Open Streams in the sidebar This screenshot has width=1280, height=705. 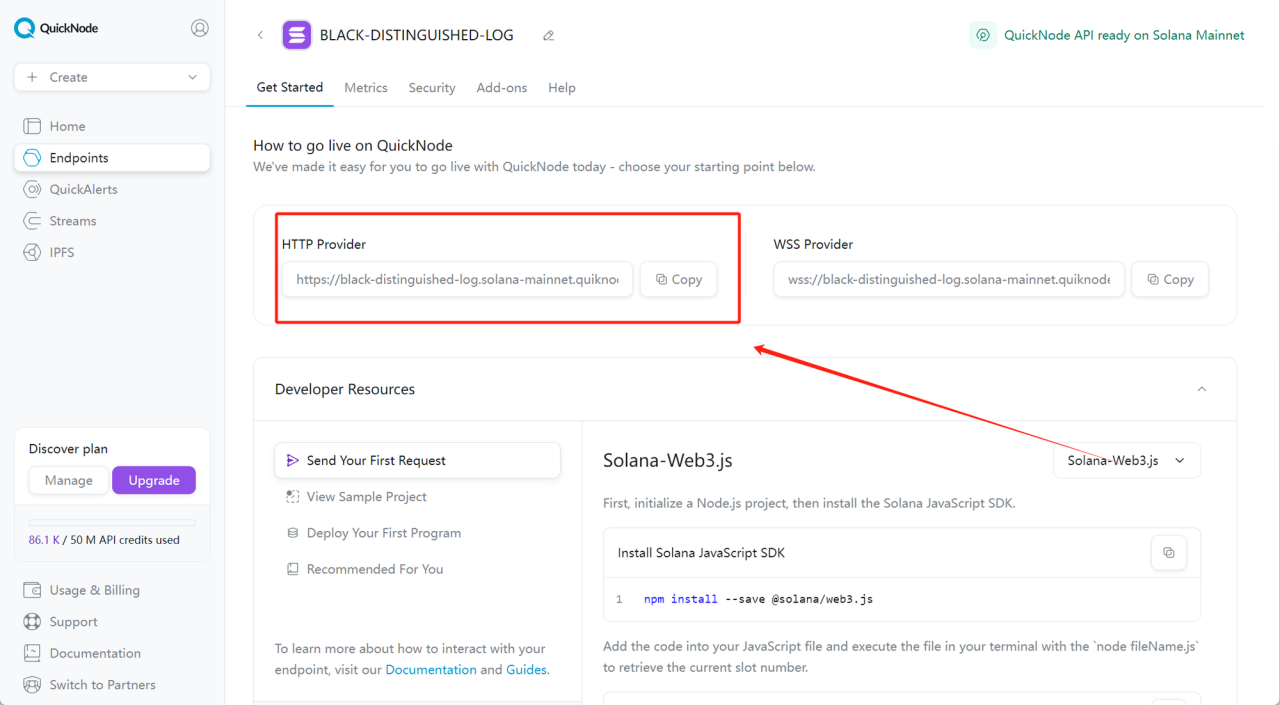(73, 221)
